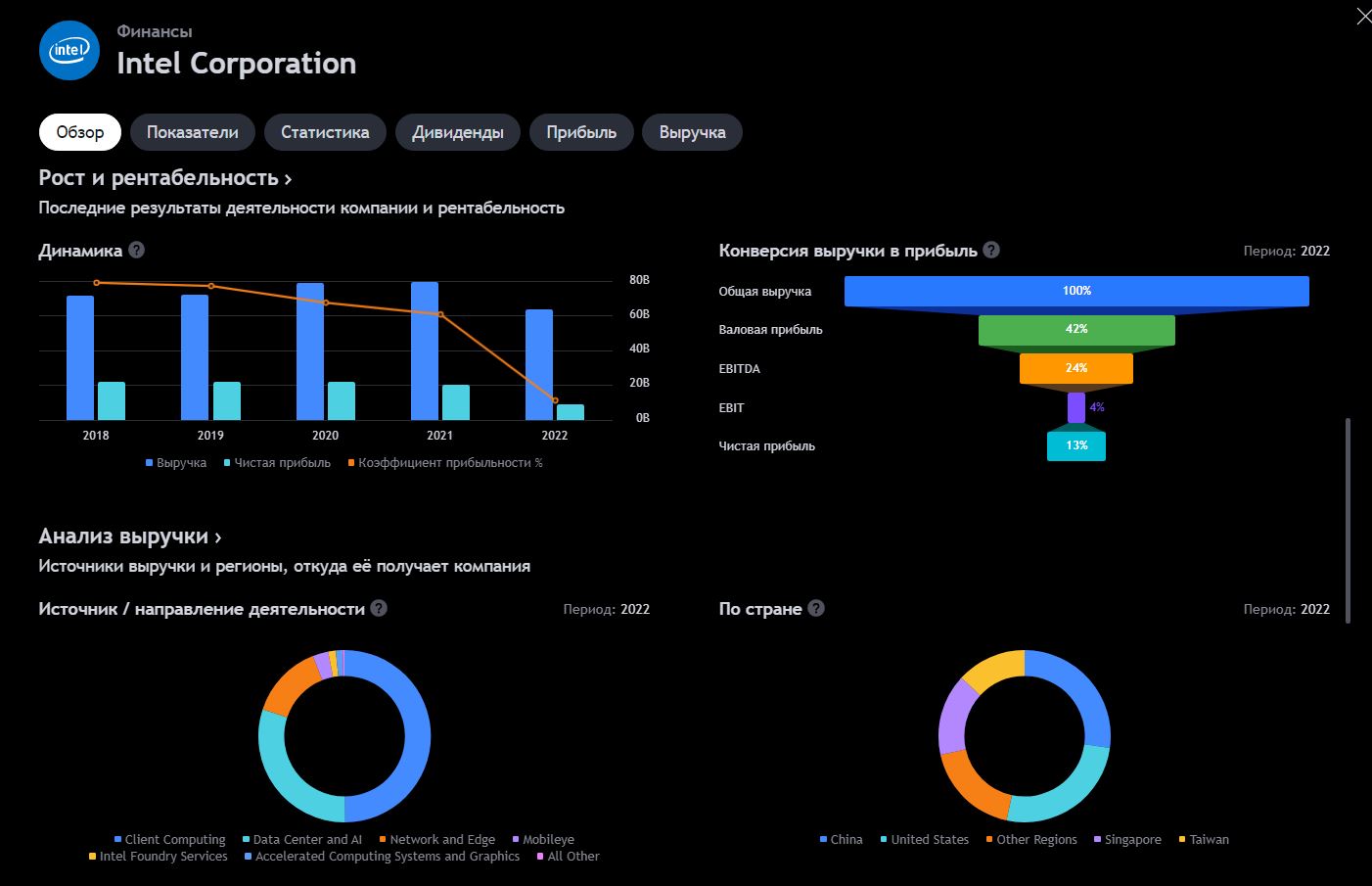
Task: Toggle Accelerated Computing Systems and Graphics legend
Action: [x=382, y=857]
